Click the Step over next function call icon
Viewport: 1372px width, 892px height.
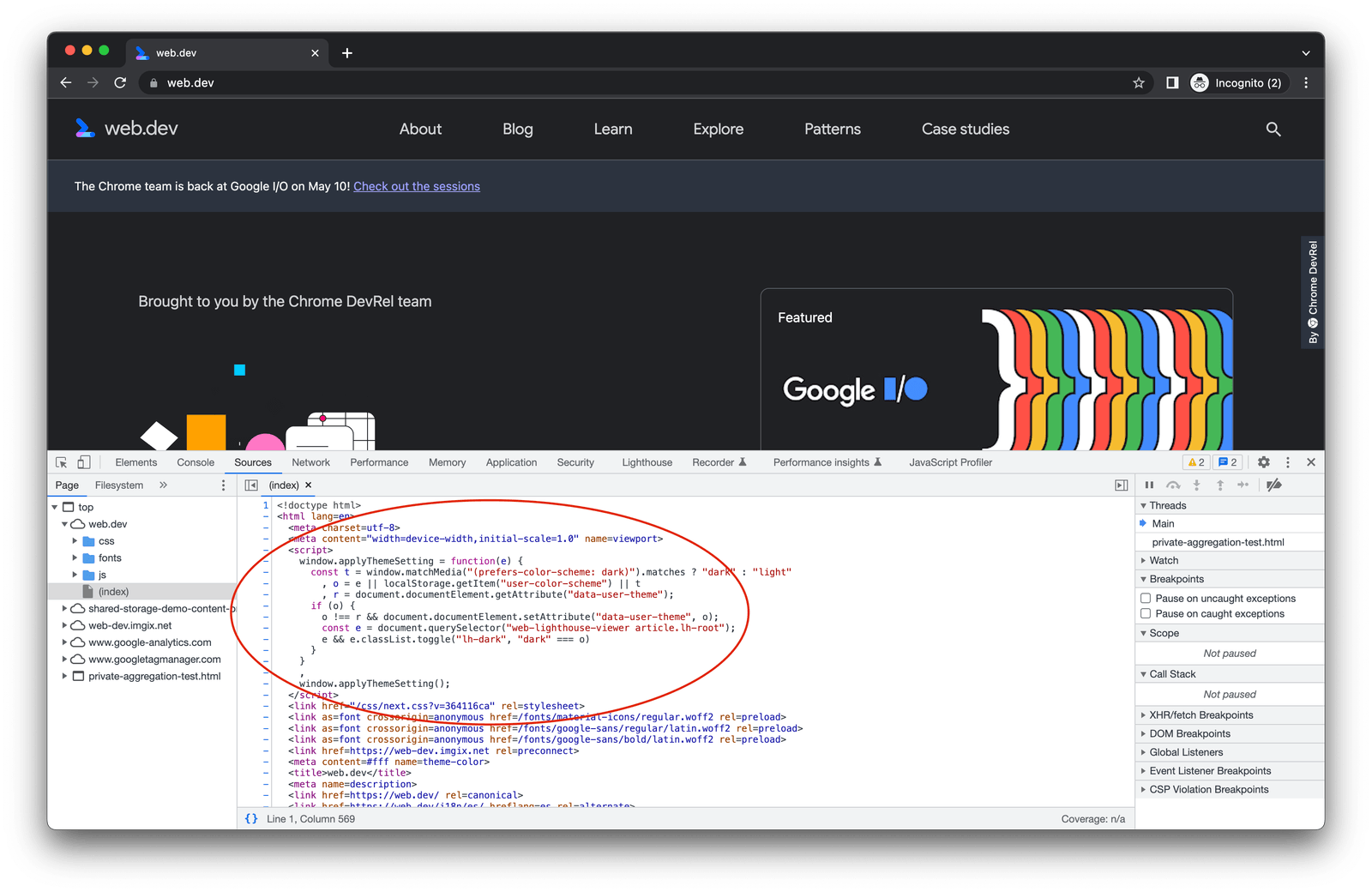(x=1173, y=485)
